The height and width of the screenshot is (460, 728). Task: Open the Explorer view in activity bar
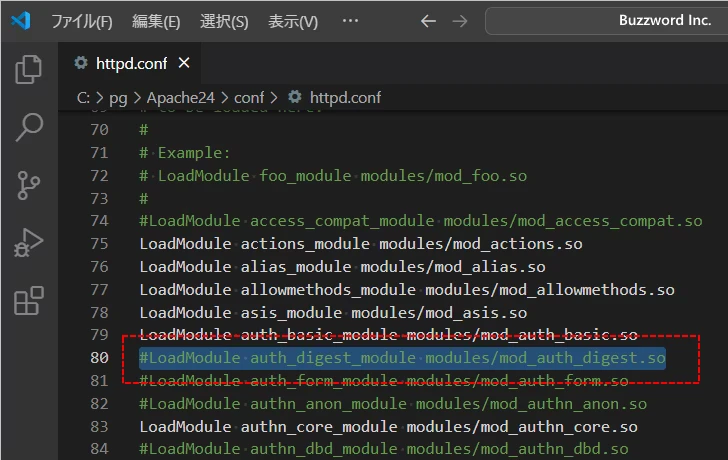tap(29, 70)
